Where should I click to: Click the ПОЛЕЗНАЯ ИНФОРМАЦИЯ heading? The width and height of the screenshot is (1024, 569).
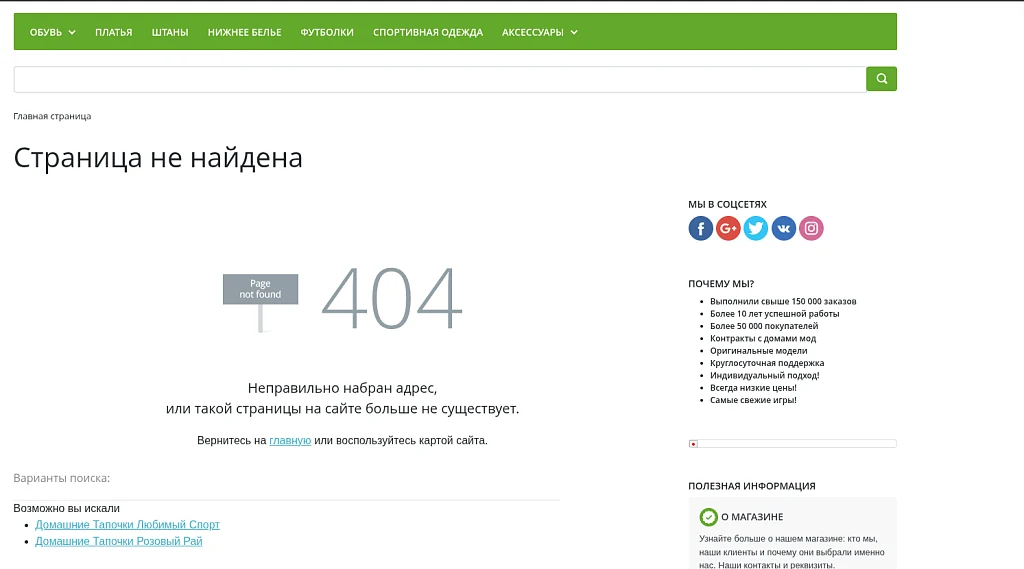coord(752,486)
